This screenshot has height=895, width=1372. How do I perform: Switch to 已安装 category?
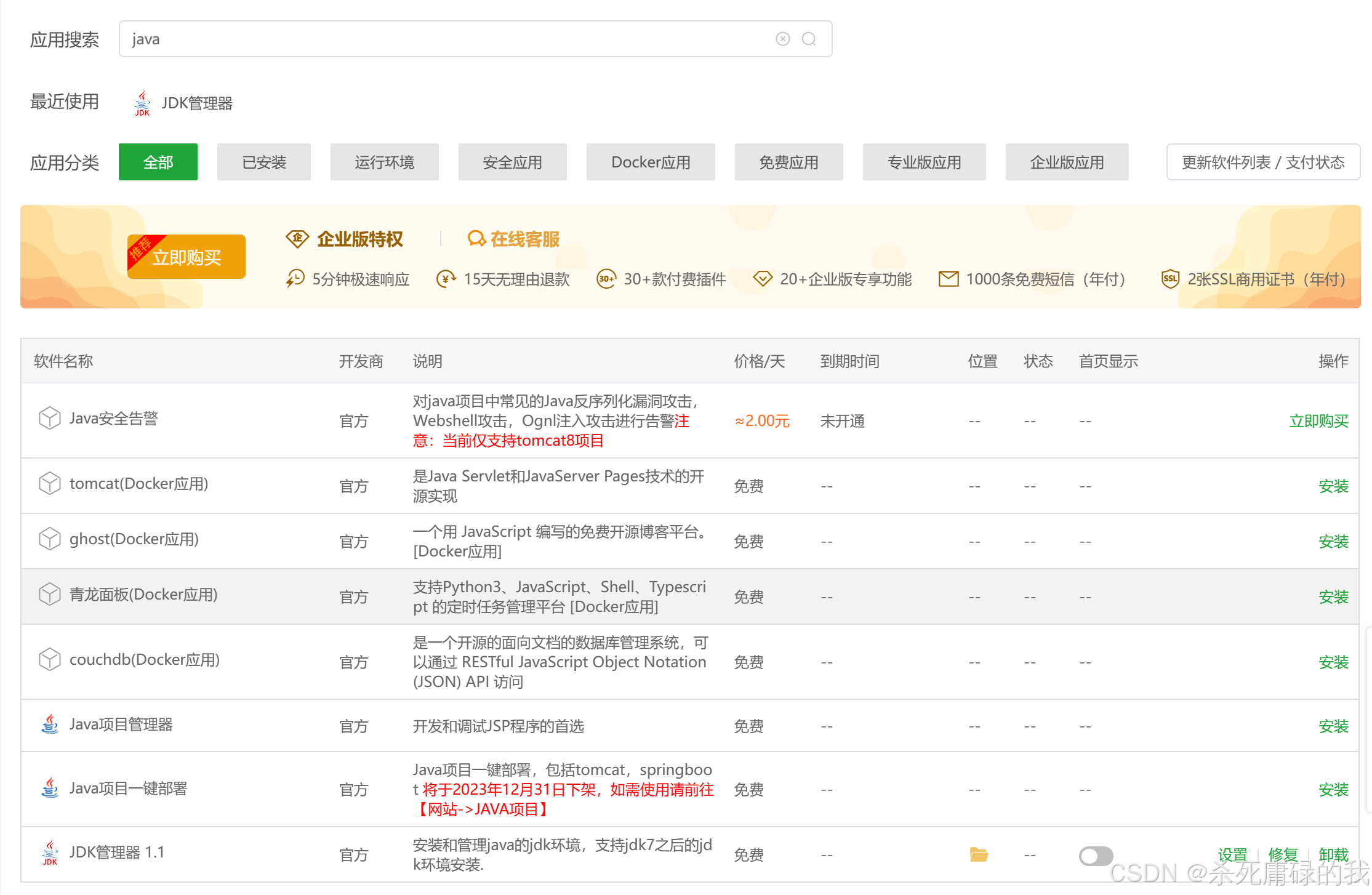point(264,162)
